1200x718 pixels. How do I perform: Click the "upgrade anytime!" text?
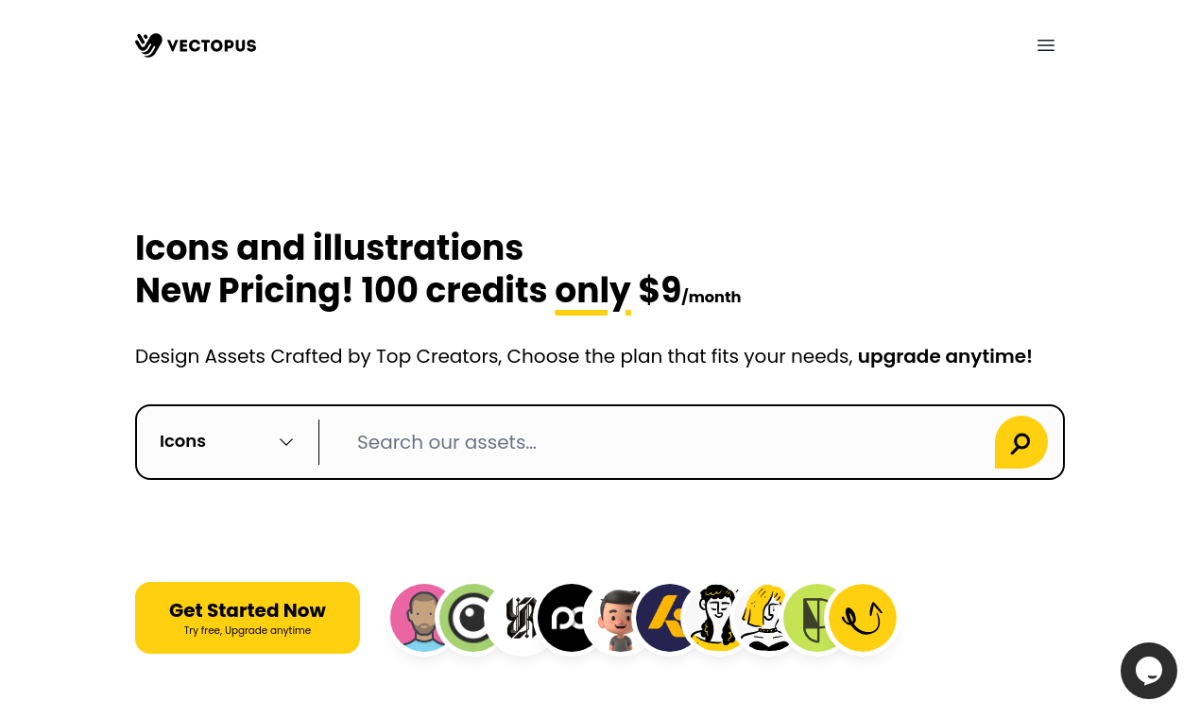tap(945, 356)
